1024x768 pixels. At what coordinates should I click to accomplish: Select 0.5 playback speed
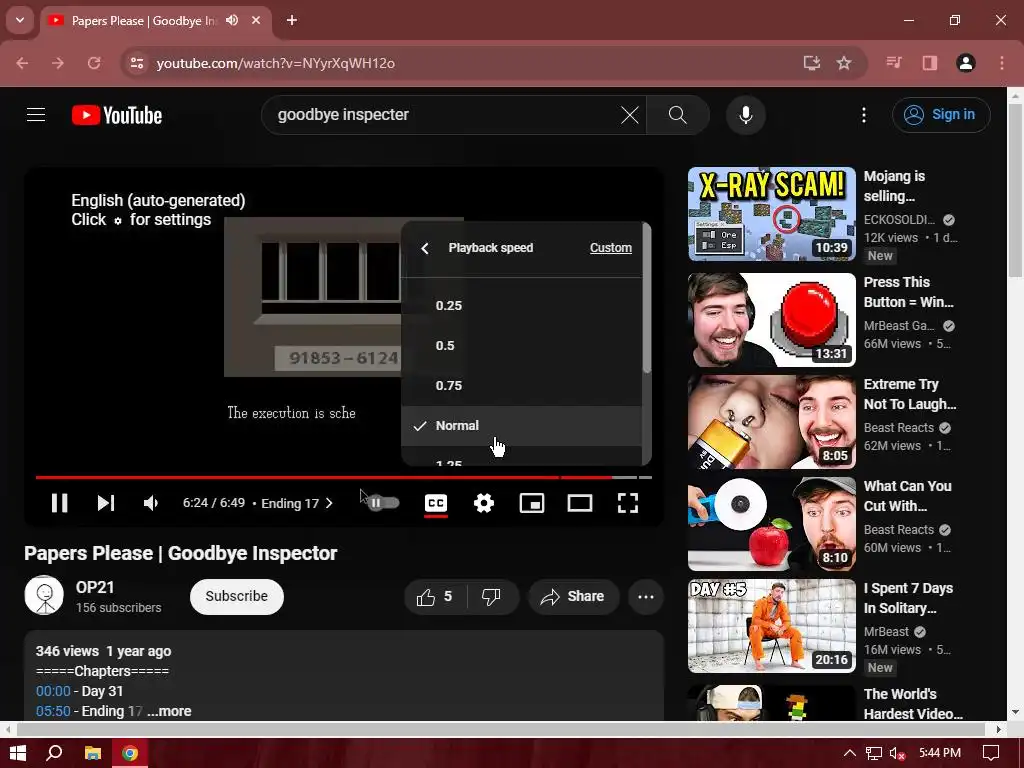pyautogui.click(x=522, y=345)
